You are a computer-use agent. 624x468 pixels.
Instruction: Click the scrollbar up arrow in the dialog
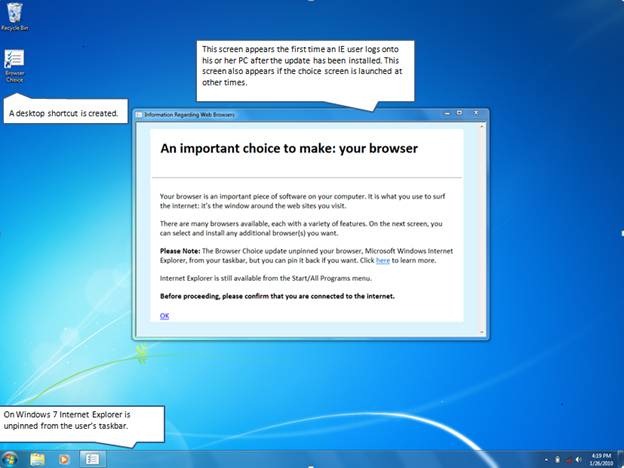coord(482,127)
